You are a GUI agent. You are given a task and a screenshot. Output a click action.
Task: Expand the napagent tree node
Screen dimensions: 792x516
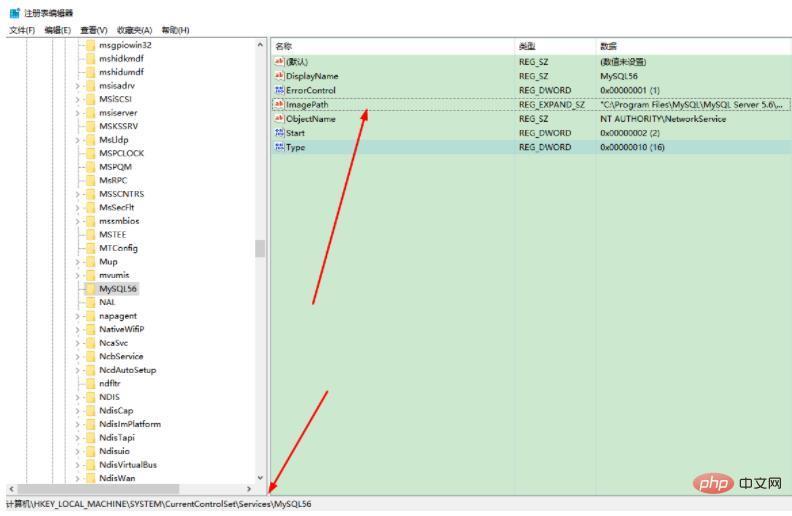click(x=78, y=316)
